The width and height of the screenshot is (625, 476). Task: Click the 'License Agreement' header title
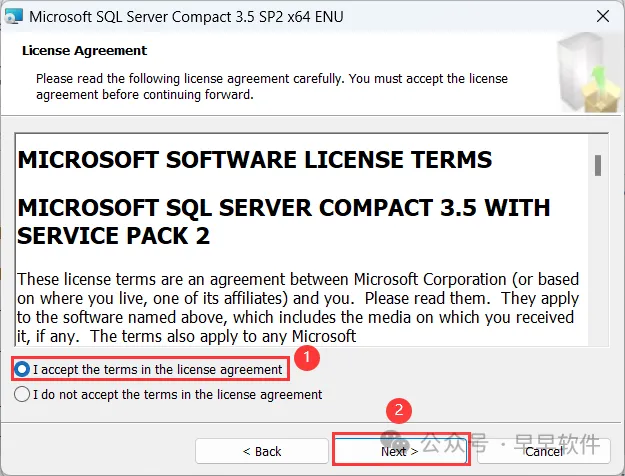[x=85, y=51]
